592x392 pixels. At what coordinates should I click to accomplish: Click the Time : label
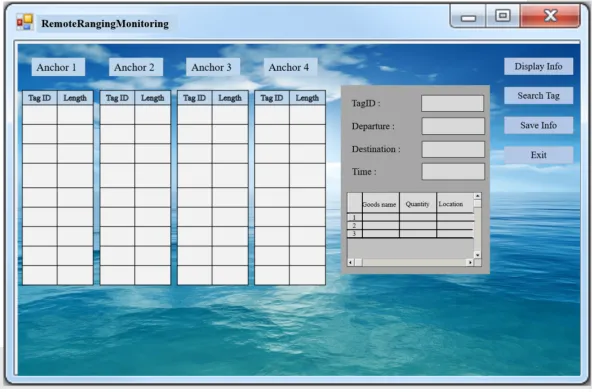point(364,172)
